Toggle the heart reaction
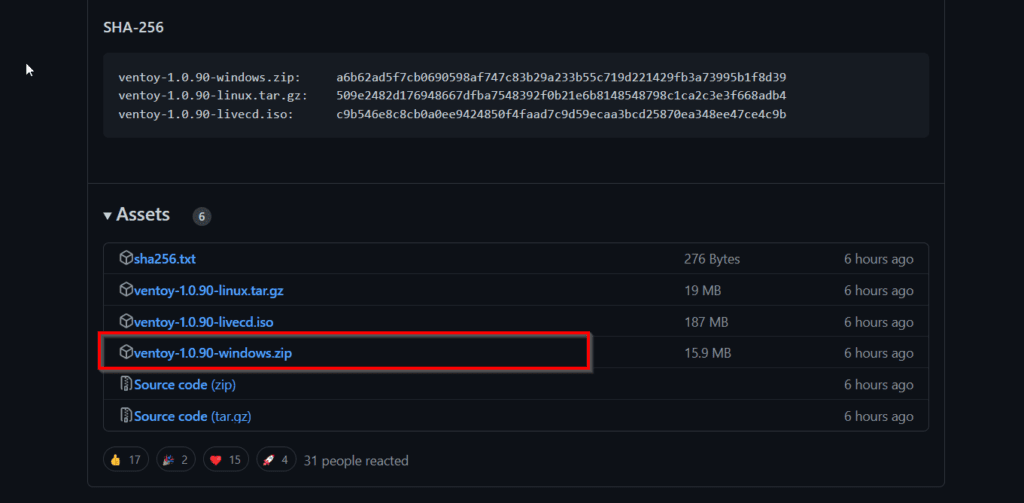Viewport: 1024px width, 503px height. point(226,460)
